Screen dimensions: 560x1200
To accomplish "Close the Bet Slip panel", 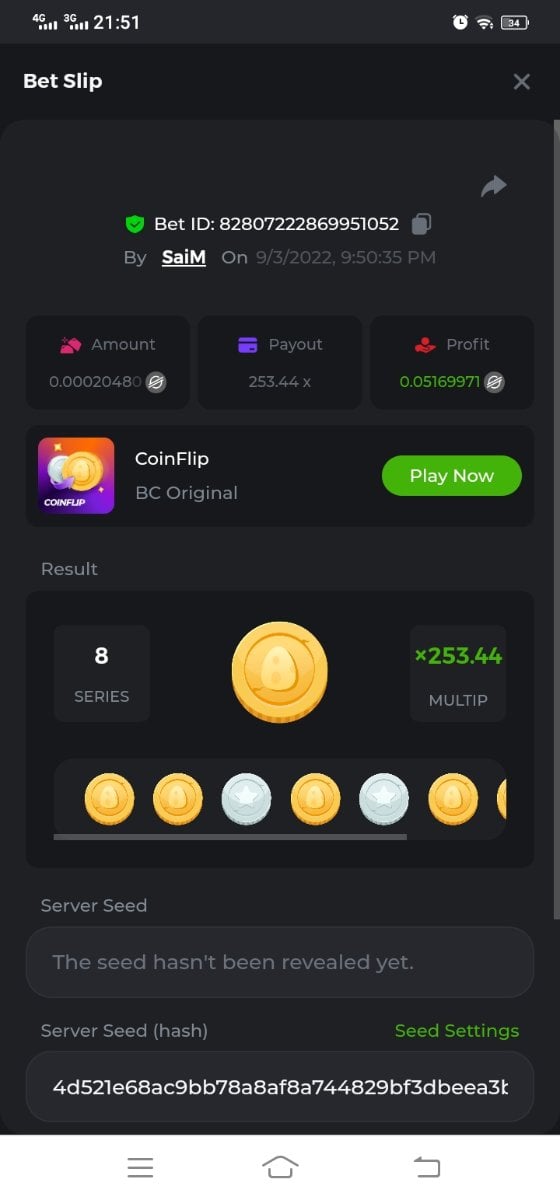I will (521, 82).
